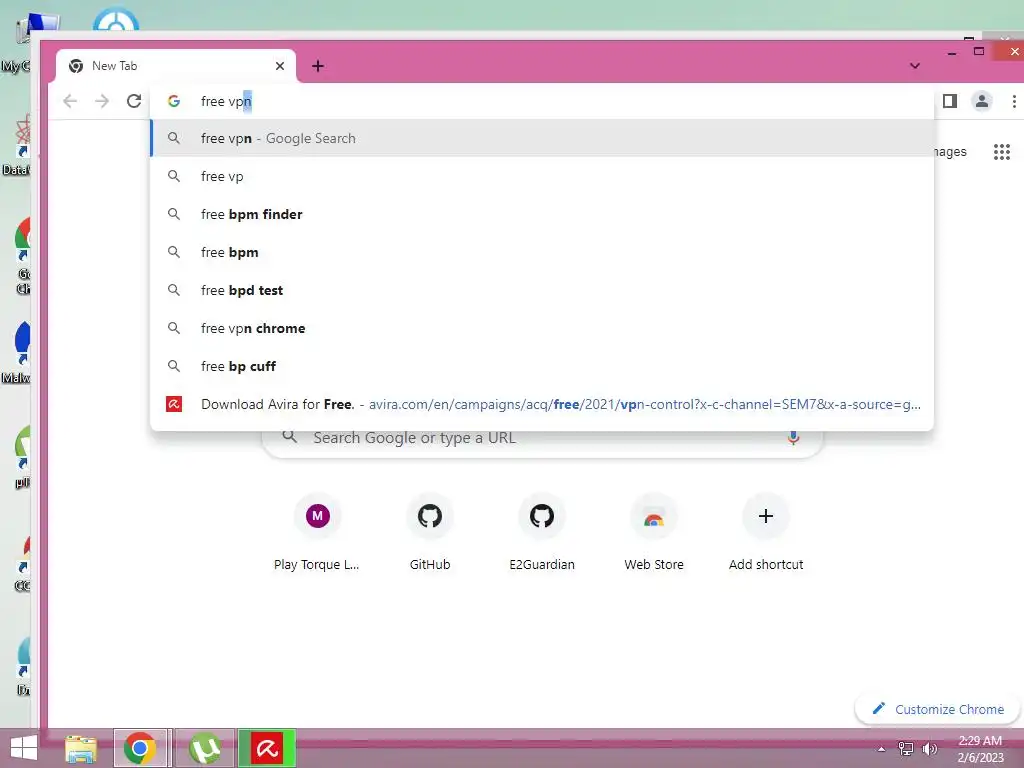Open the Play Torque L... shortcut
This screenshot has height=768, width=1024.
coord(317,534)
